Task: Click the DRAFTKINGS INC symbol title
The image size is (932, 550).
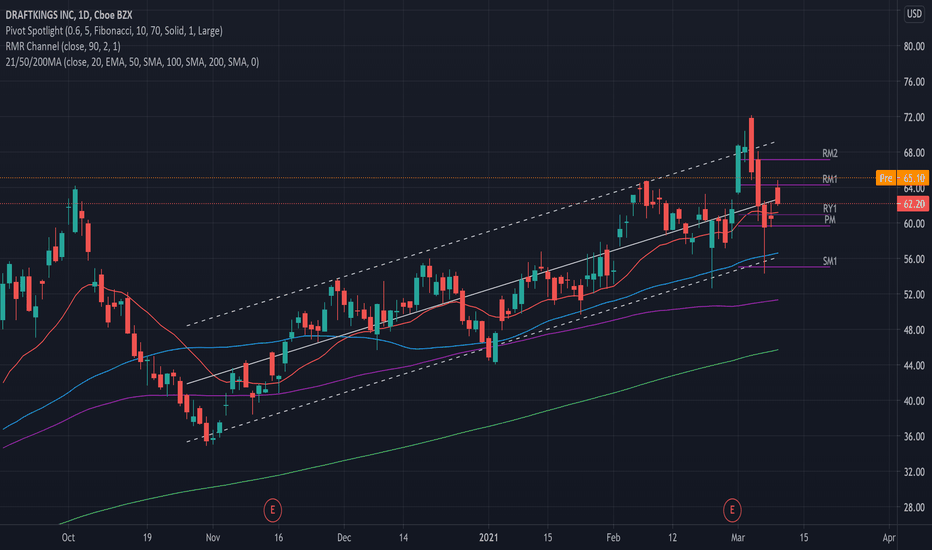Action: (x=69, y=15)
